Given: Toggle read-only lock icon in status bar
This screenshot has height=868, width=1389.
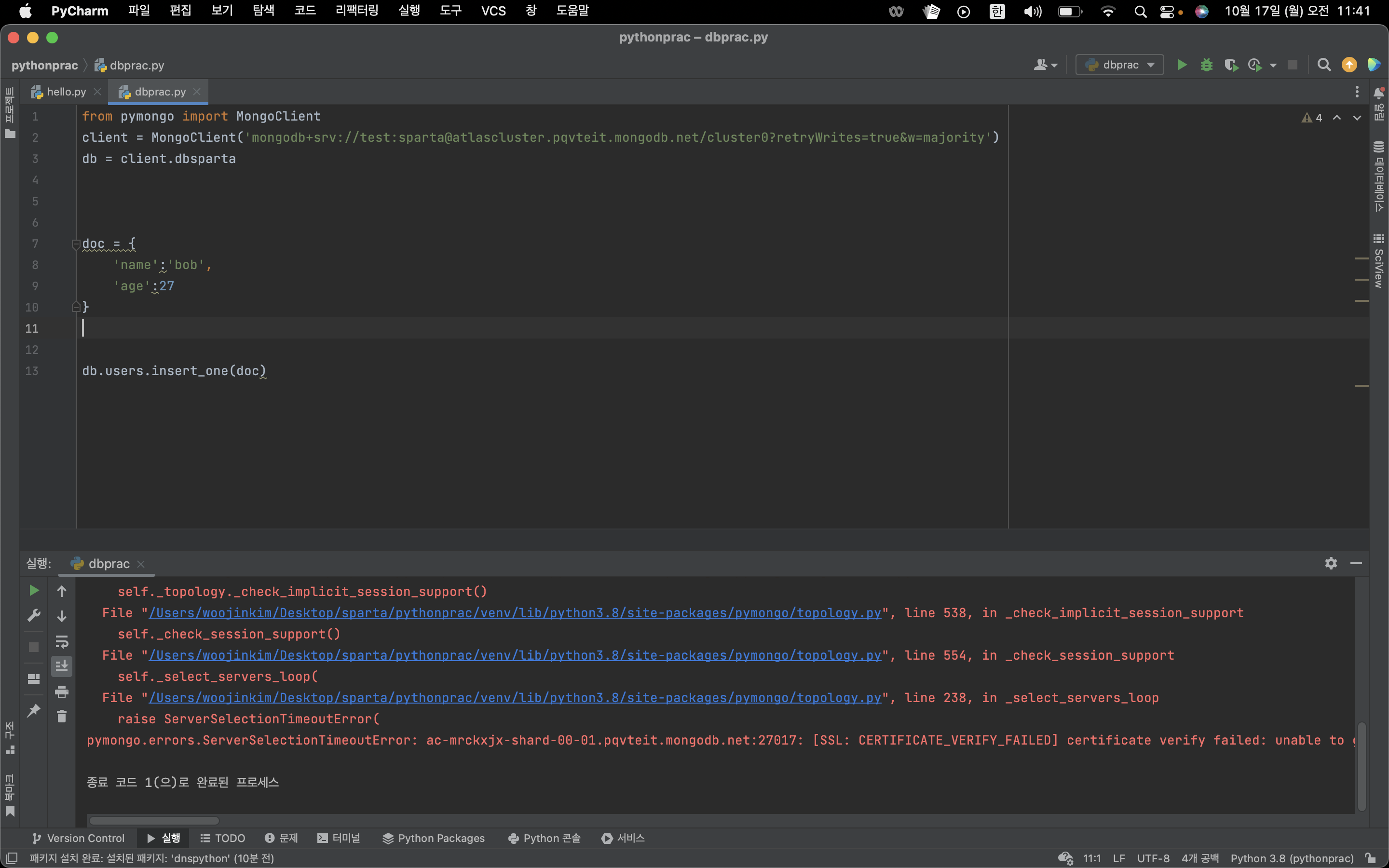Looking at the screenshot, I should point(1371,858).
